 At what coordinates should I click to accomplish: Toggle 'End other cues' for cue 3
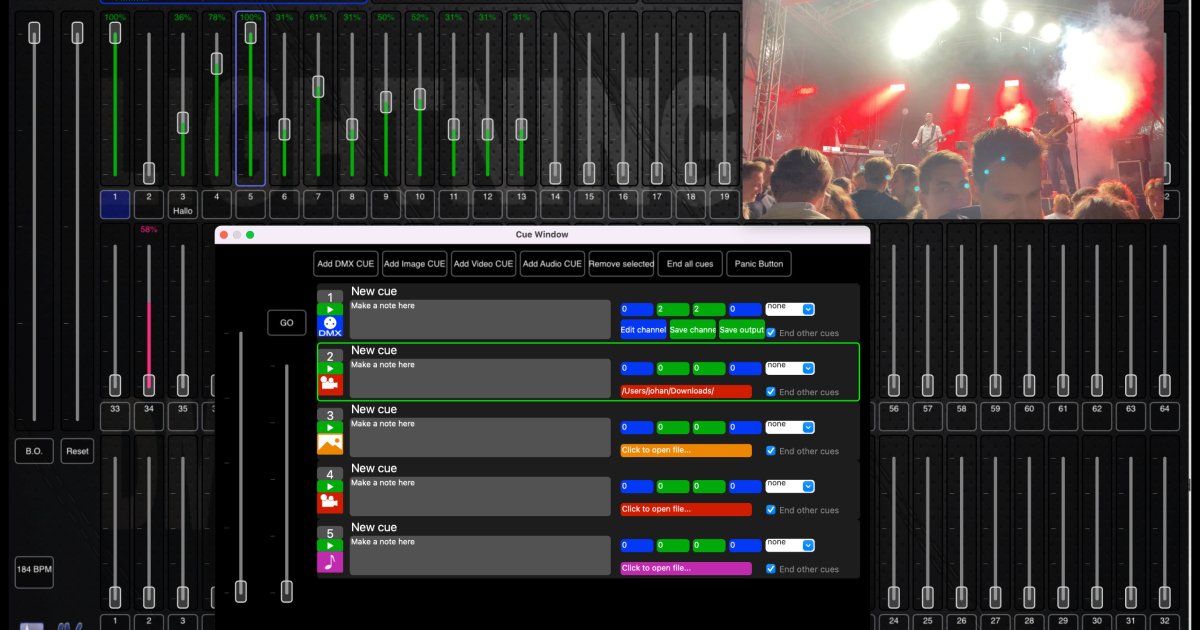pyautogui.click(x=771, y=450)
